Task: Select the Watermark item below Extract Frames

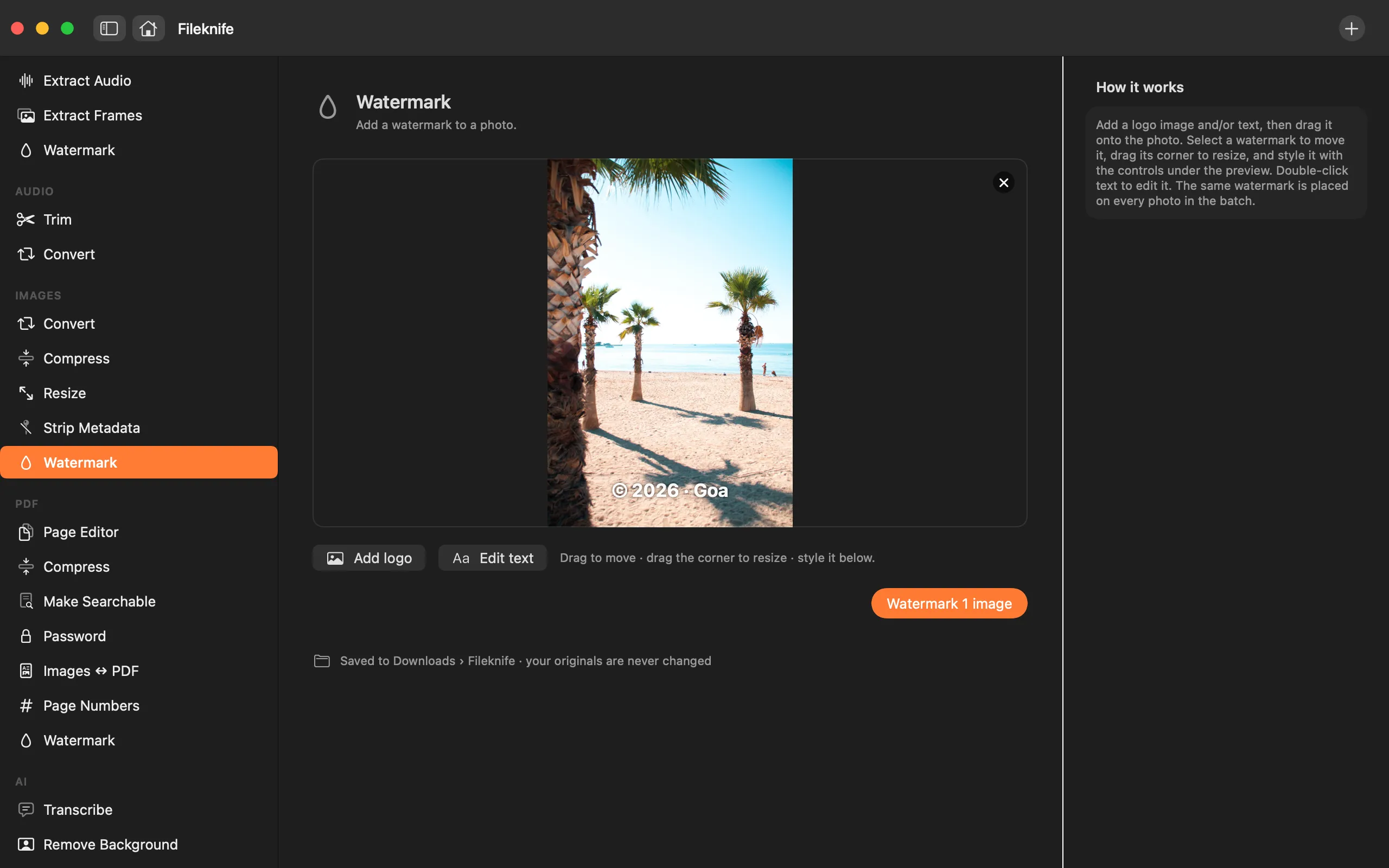Action: click(x=139, y=150)
